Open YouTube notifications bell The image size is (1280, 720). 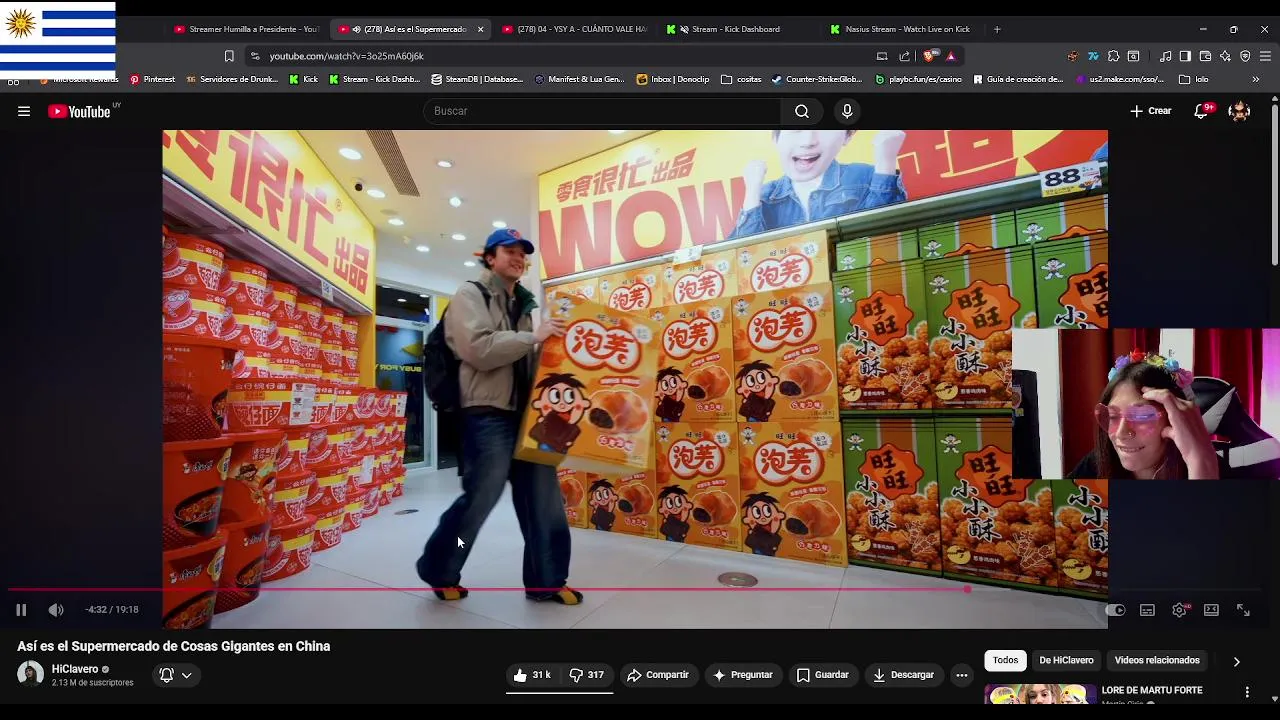pyautogui.click(x=1201, y=111)
